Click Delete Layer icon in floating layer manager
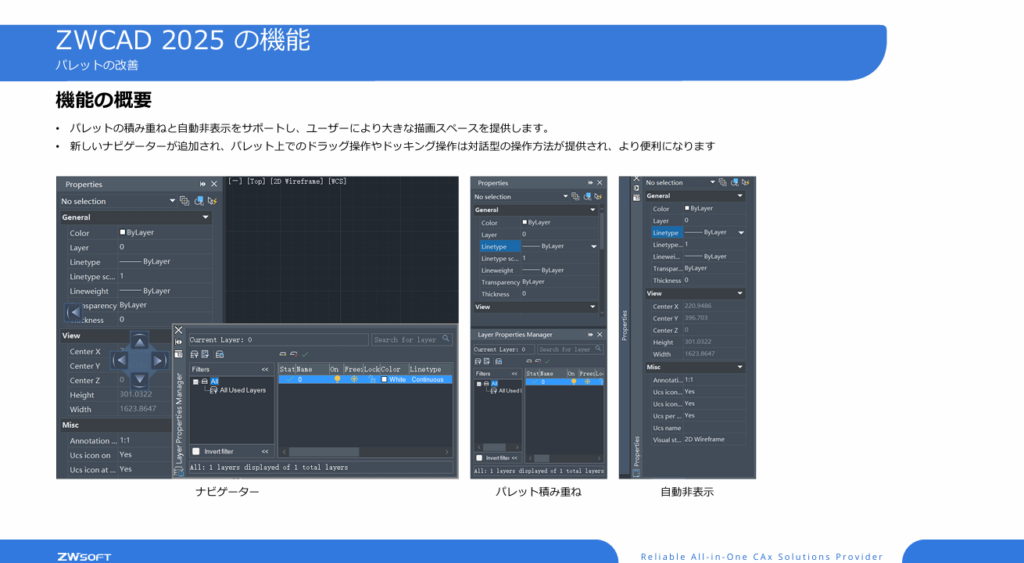The image size is (1024, 563). coord(294,354)
